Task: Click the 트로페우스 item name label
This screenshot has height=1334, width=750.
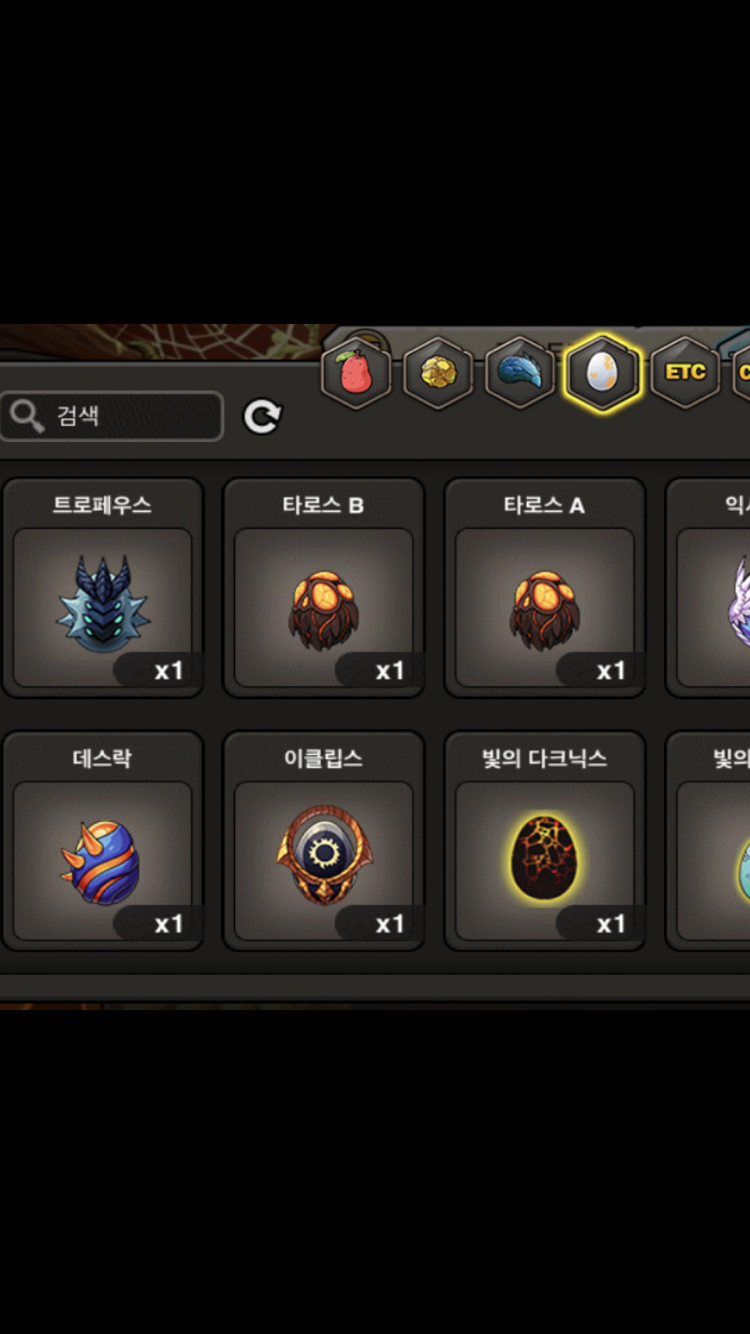Action: point(102,505)
